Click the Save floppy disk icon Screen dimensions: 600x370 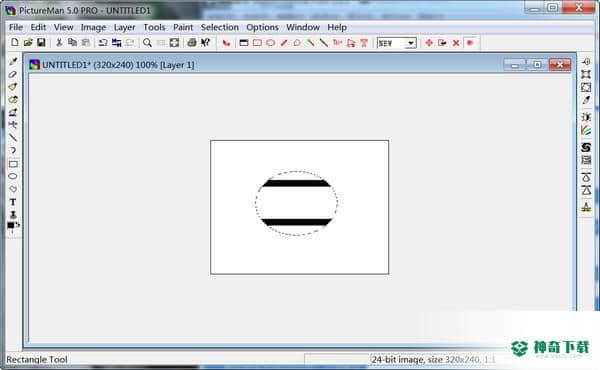[41, 42]
